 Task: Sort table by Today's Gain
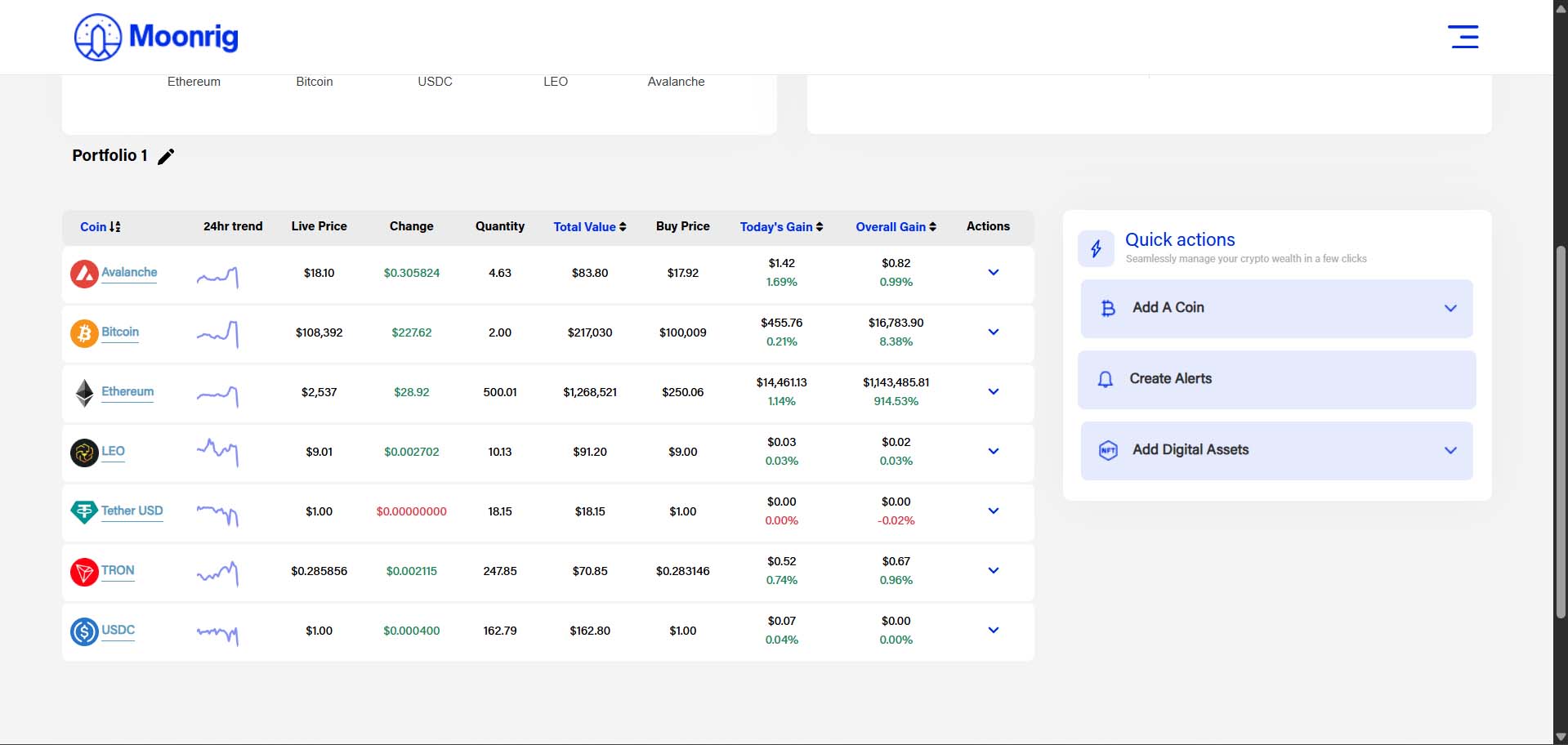click(781, 227)
